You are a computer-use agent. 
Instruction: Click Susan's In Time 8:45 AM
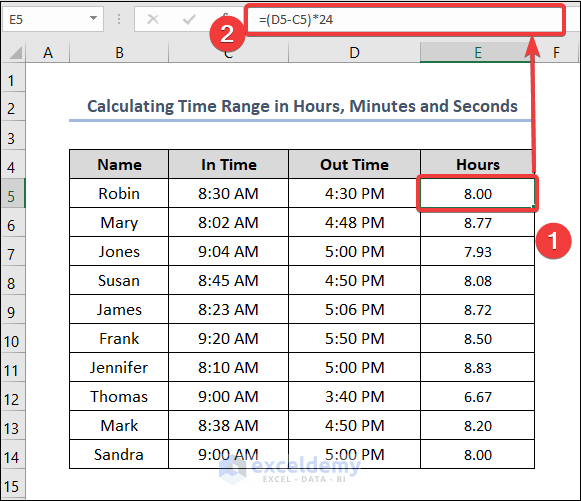click(229, 280)
